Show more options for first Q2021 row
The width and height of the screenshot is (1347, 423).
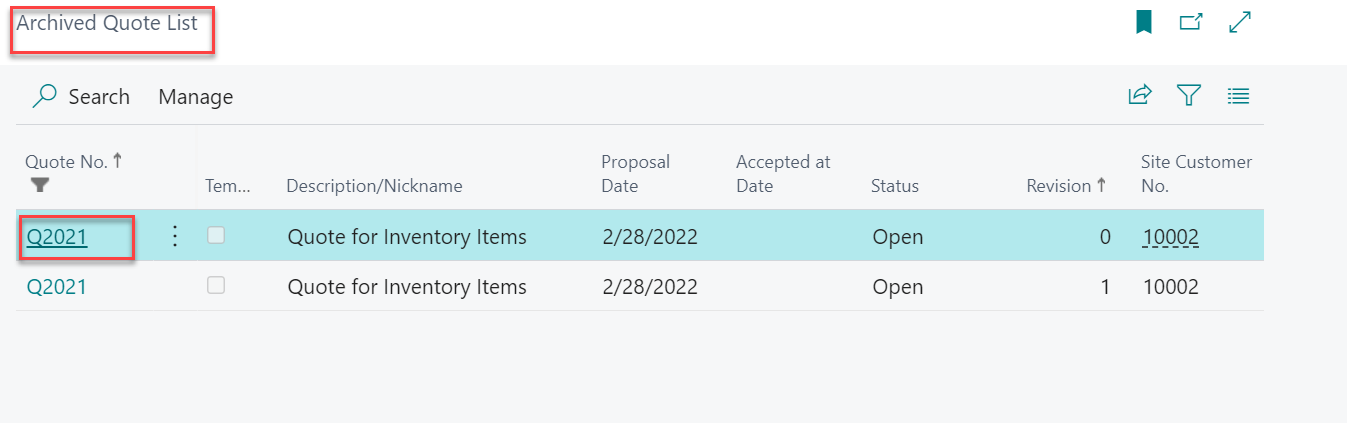(175, 236)
